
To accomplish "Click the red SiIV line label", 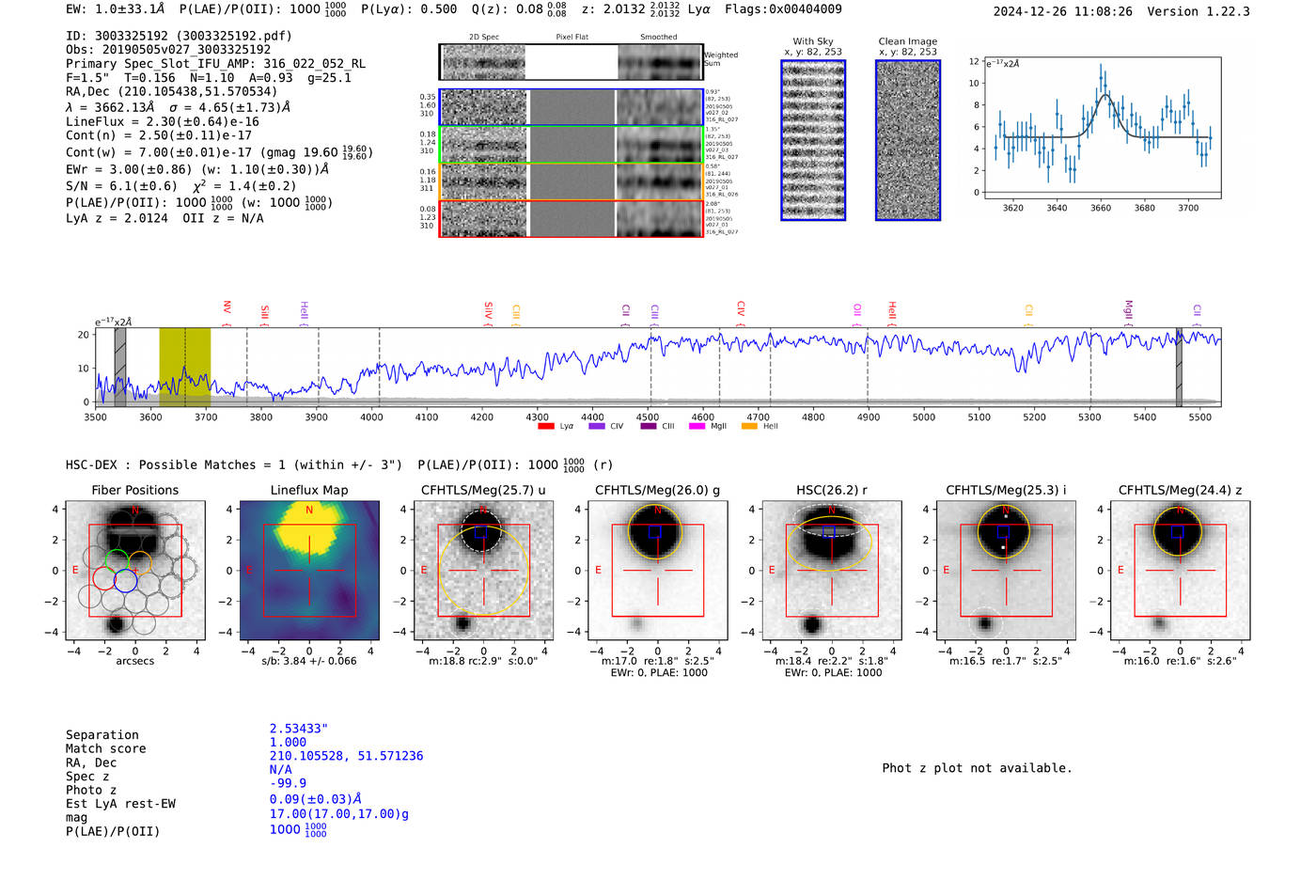I will 489,309.
